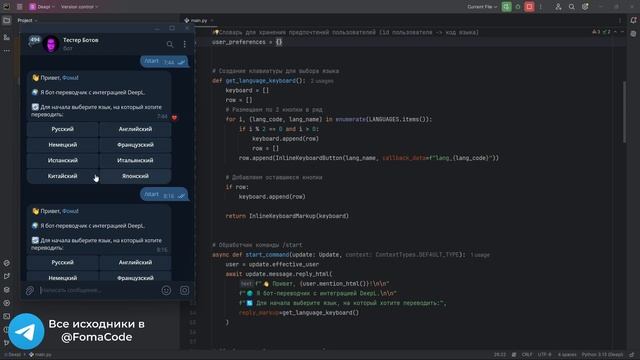This screenshot has width=640, height=360.
Task: Open the Structure tool window icon
Action: click(7, 37)
